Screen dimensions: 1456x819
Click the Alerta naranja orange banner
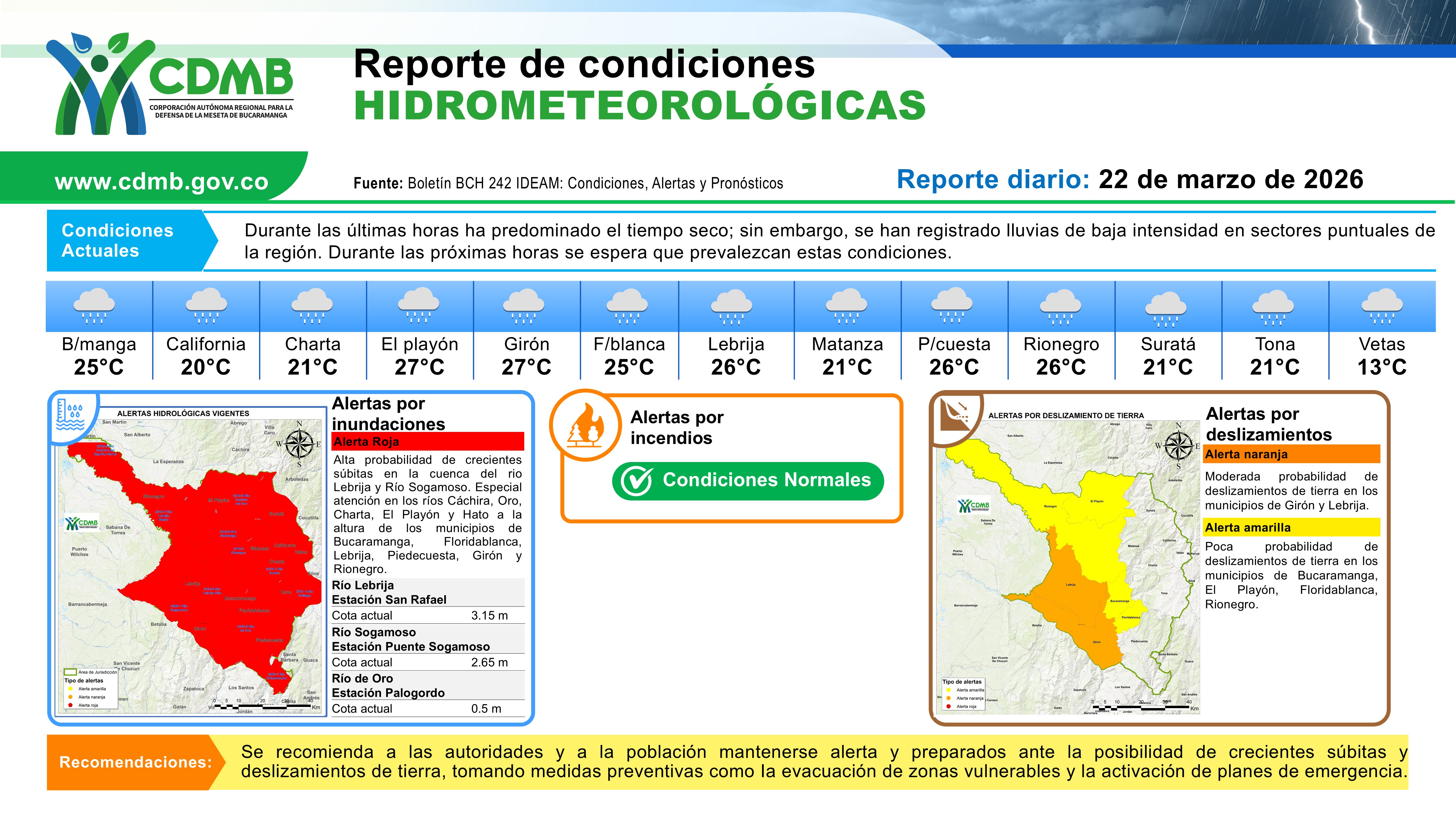pos(1291,454)
